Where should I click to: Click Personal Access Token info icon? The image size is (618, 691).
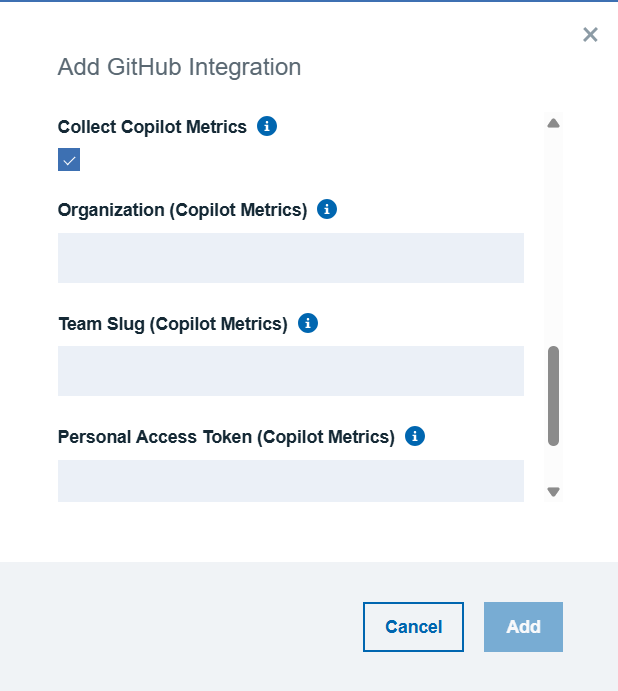[x=415, y=436]
